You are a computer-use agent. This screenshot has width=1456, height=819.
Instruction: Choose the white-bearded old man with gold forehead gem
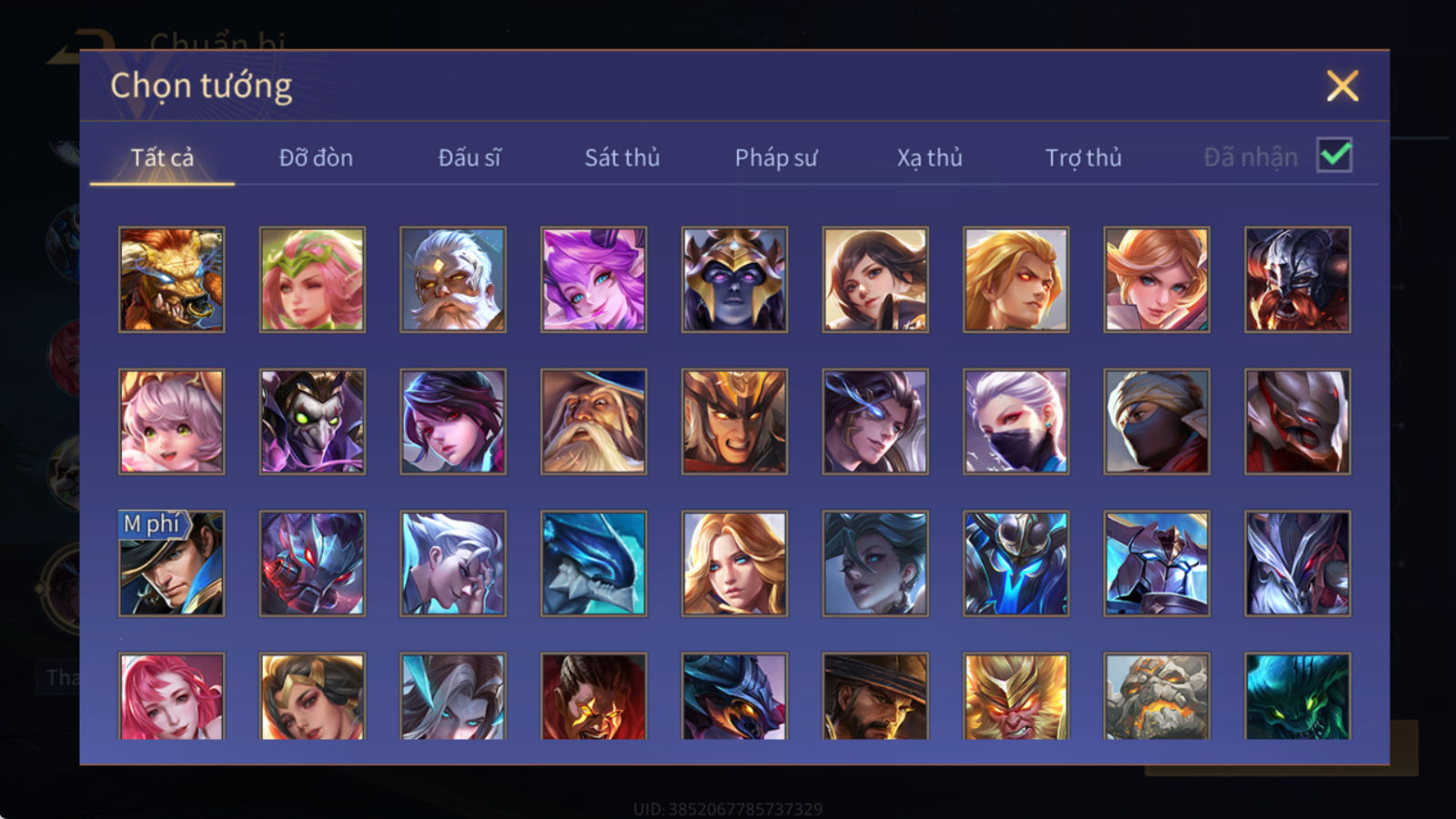[453, 279]
